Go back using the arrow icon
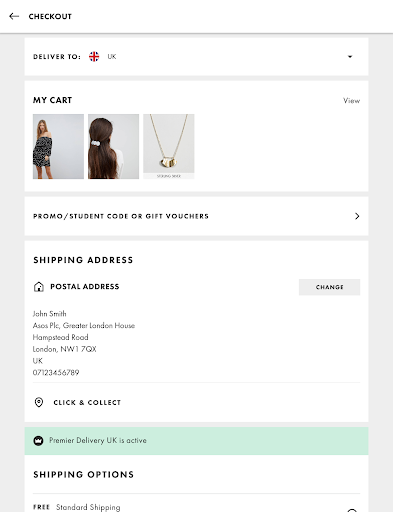Image resolution: width=393 pixels, height=512 pixels. (14, 16)
